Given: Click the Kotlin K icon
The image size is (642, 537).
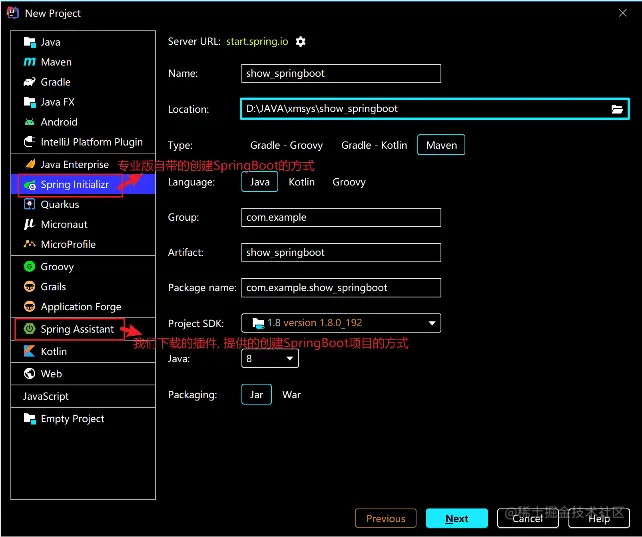Looking at the screenshot, I should click(x=29, y=351).
